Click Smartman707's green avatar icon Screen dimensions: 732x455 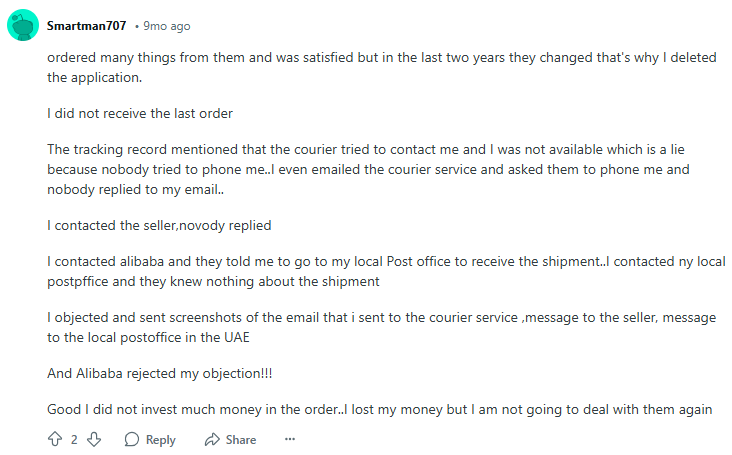click(x=23, y=25)
